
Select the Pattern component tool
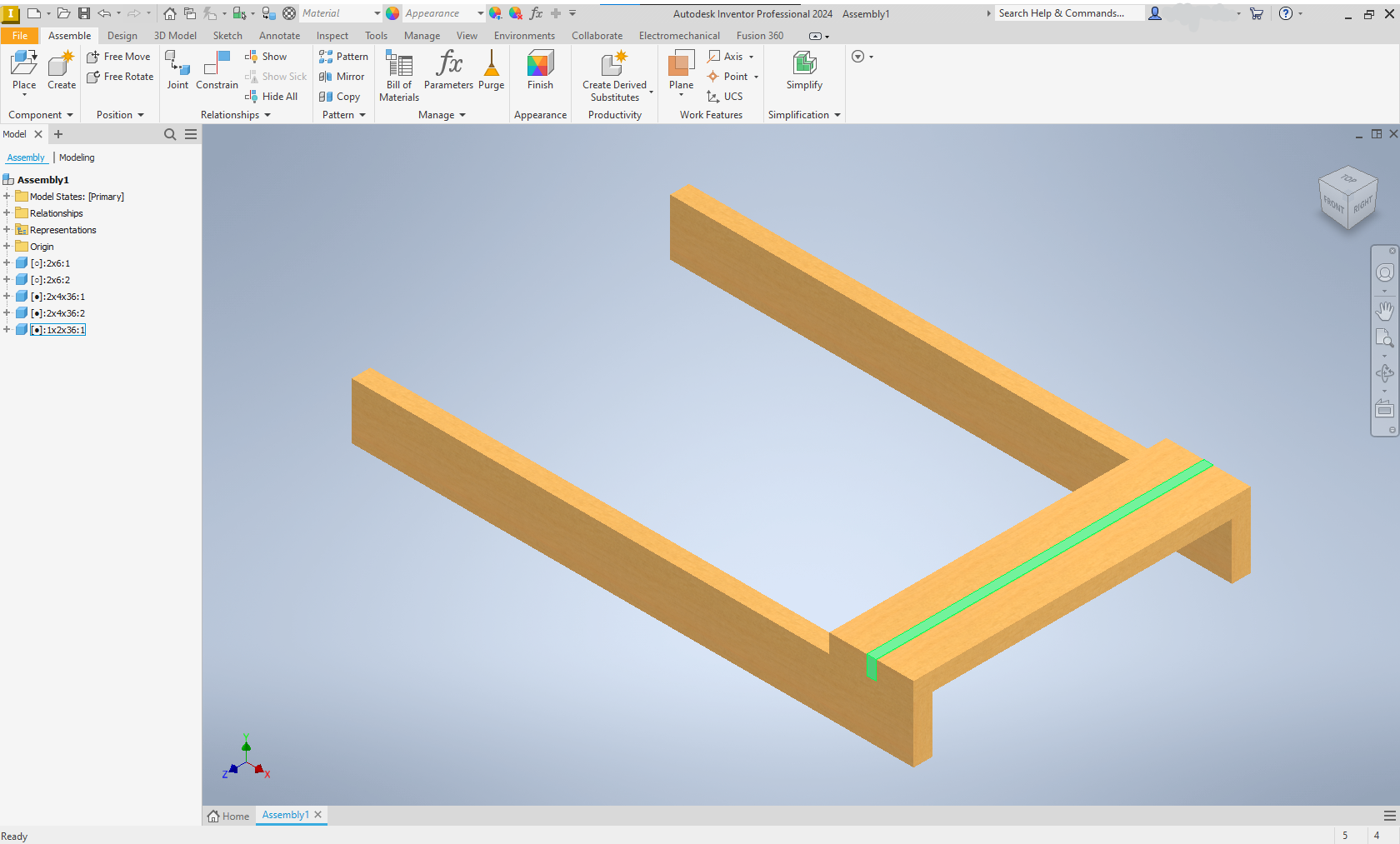click(343, 57)
